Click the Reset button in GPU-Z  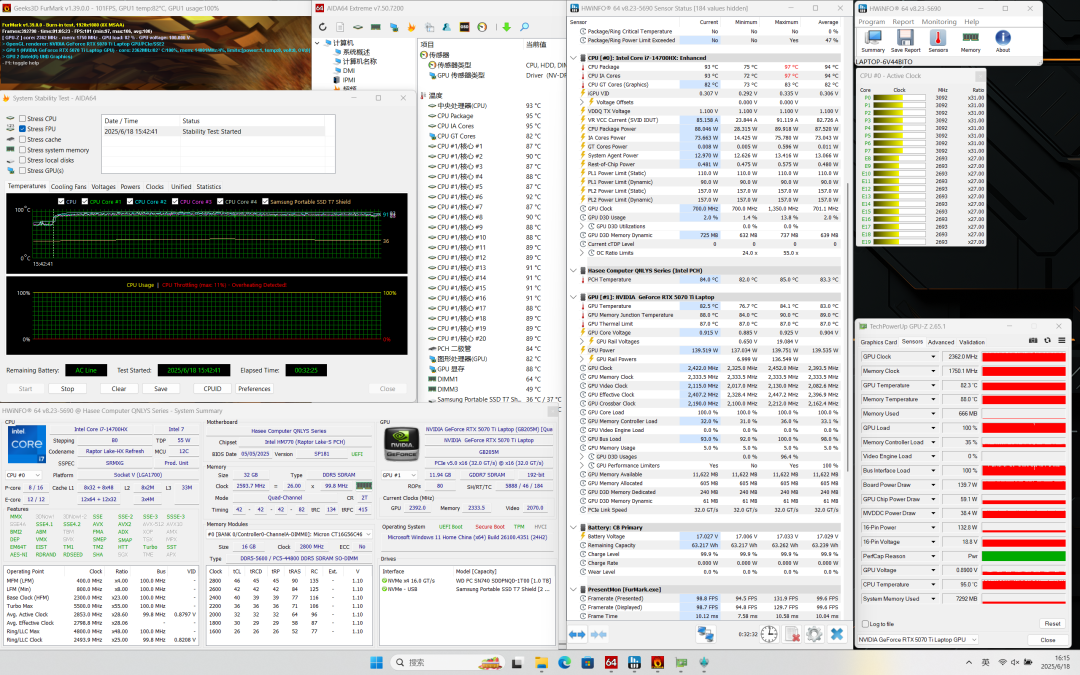coord(1052,624)
